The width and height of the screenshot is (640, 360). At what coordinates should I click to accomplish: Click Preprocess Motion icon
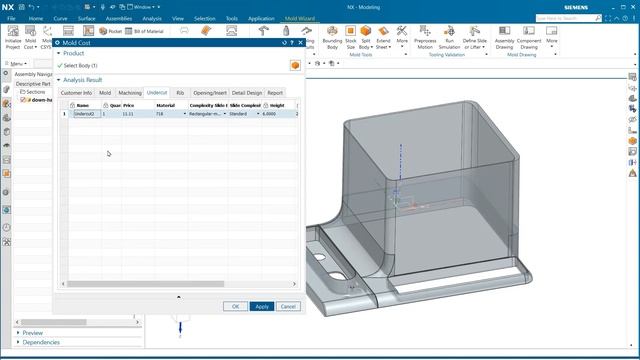point(425,31)
